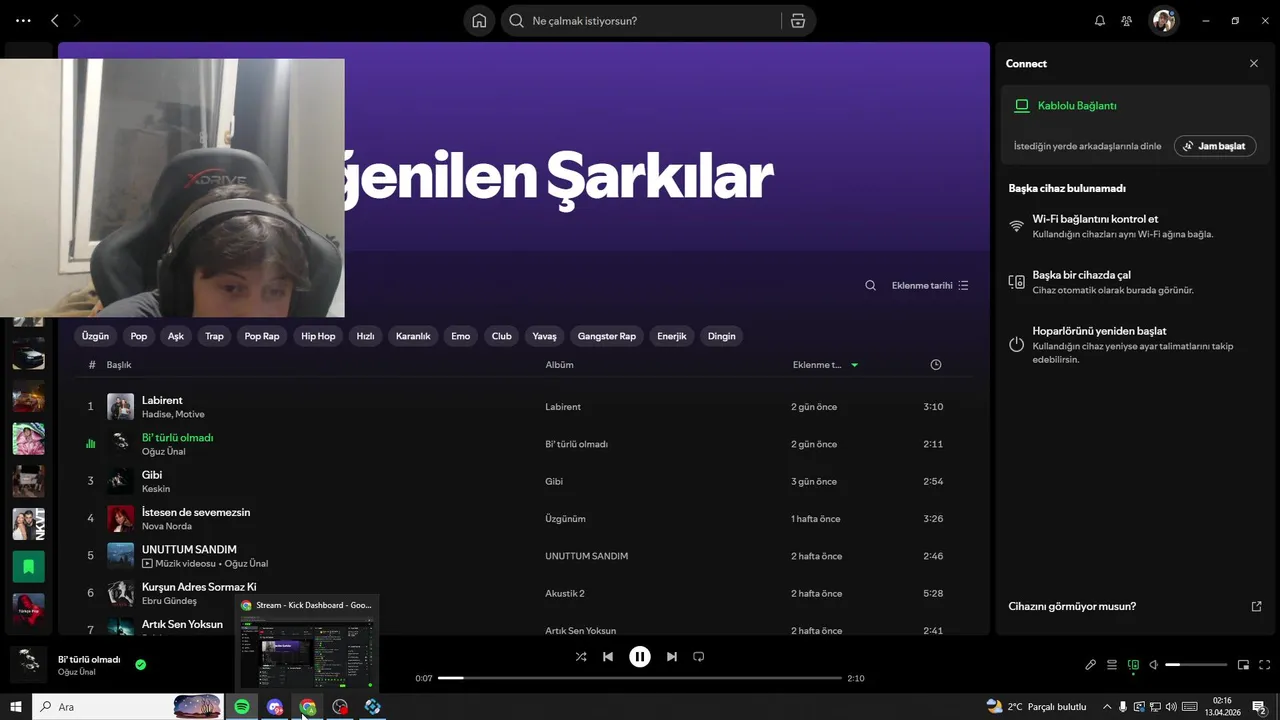Search within playlist magnifier icon

tap(871, 286)
